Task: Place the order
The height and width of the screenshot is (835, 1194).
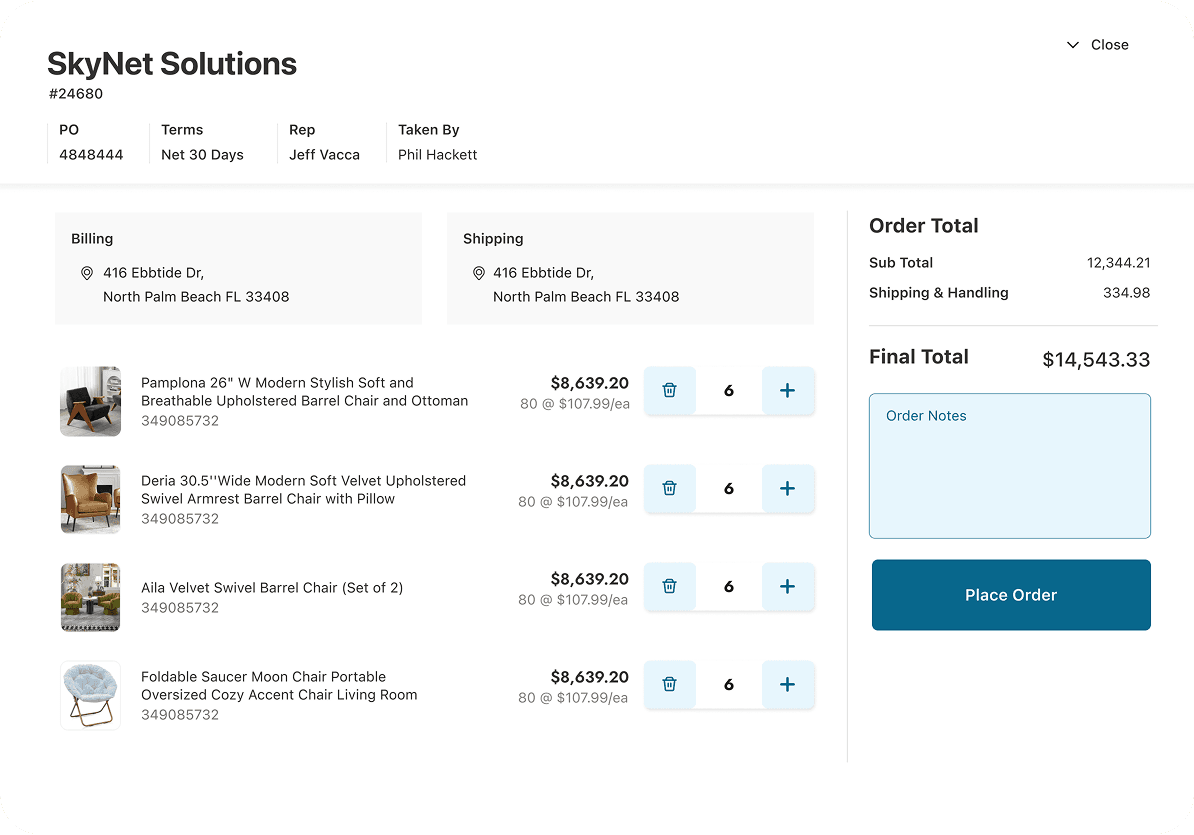Action: pyautogui.click(x=1011, y=595)
